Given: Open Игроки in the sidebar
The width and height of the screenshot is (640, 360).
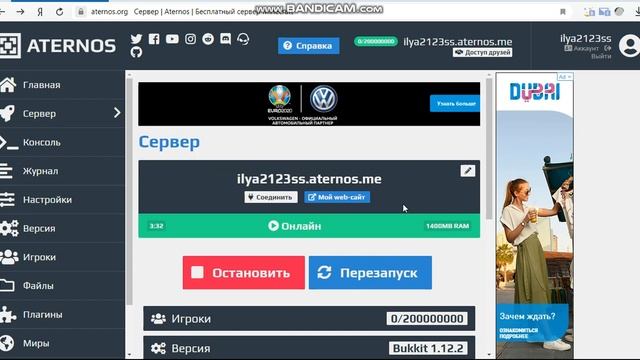Looking at the screenshot, I should pyautogui.click(x=62, y=257).
